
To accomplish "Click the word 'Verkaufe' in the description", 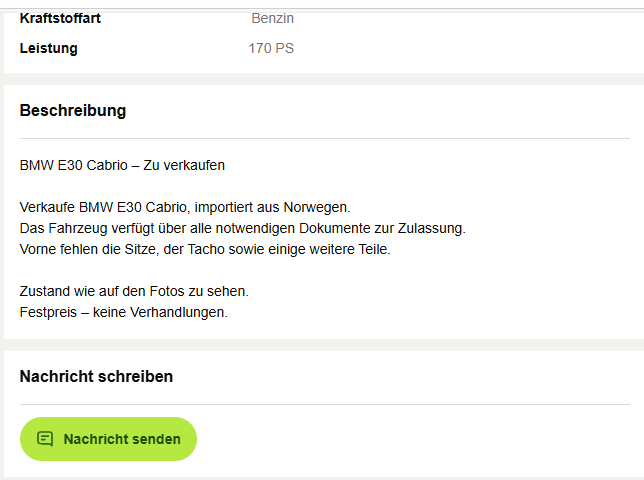I will pos(47,207).
